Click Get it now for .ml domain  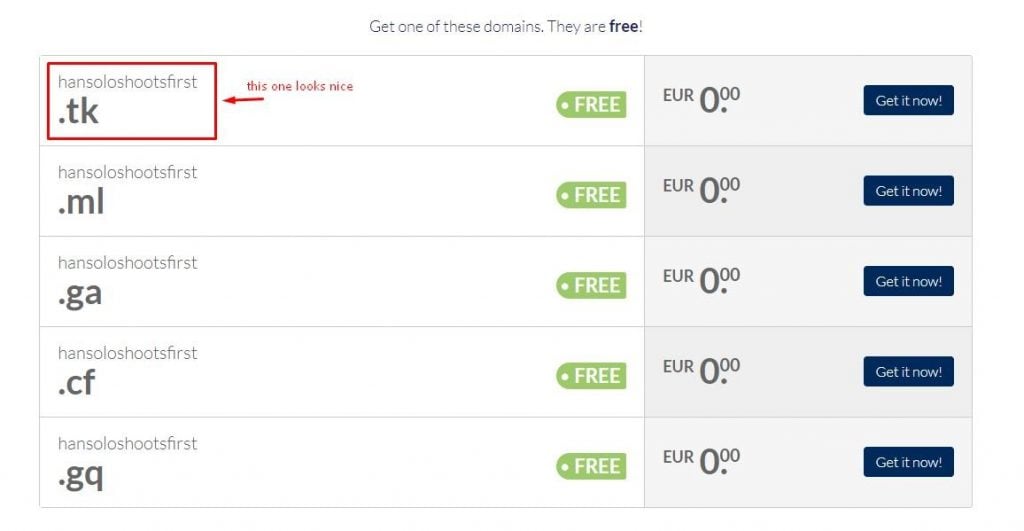(x=908, y=191)
